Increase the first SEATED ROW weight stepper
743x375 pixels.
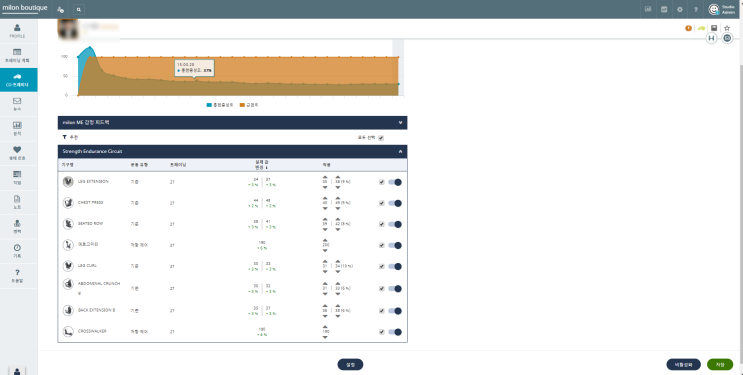(x=325, y=219)
